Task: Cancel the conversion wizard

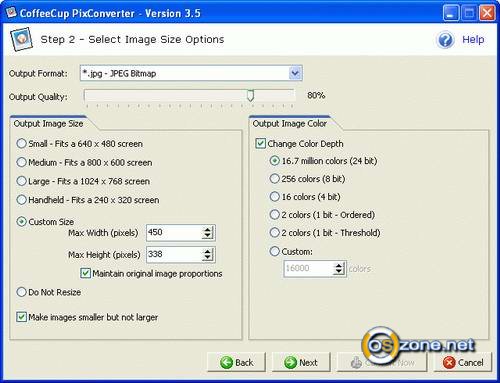Action: (463, 362)
